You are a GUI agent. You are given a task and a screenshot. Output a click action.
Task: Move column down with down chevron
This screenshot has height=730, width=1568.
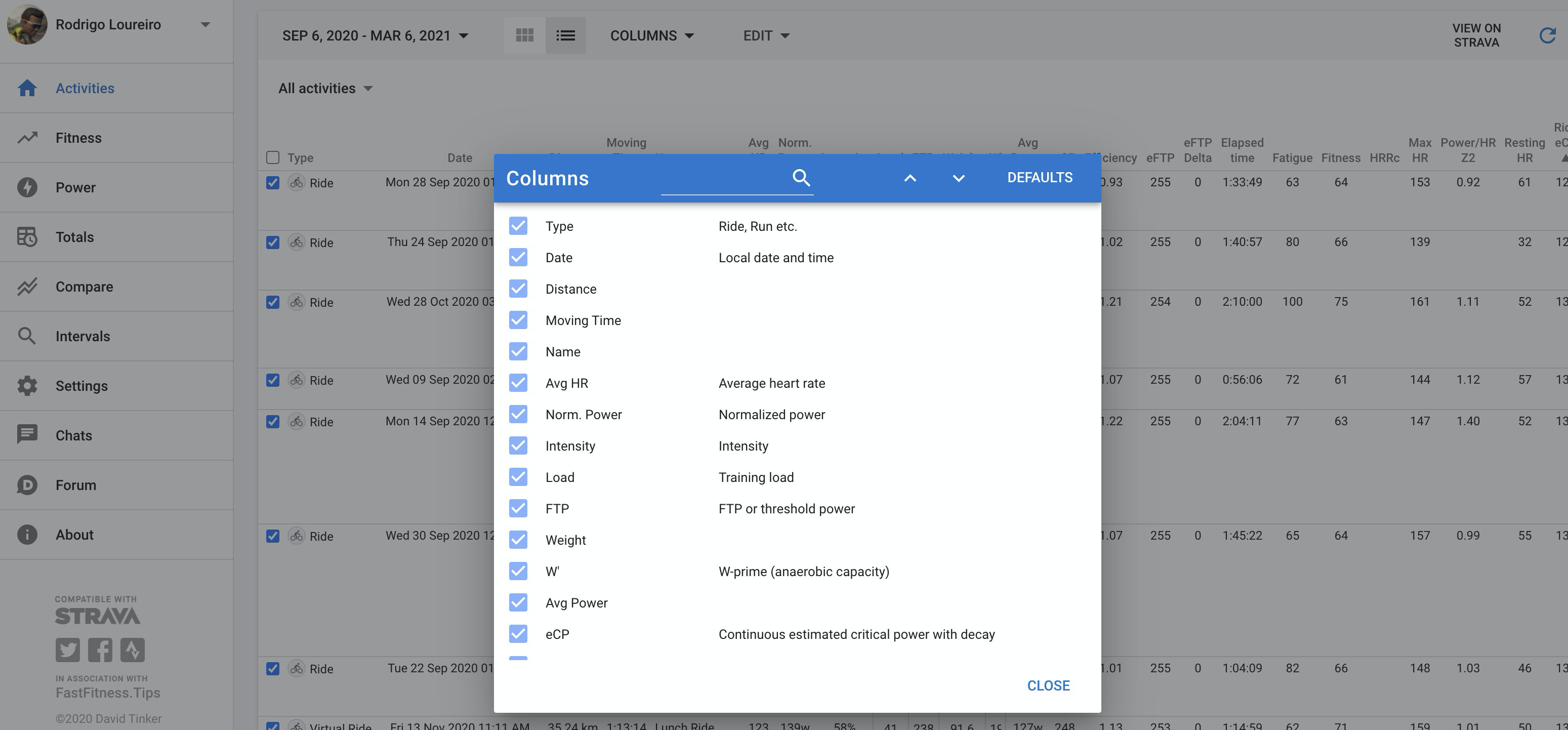(959, 178)
